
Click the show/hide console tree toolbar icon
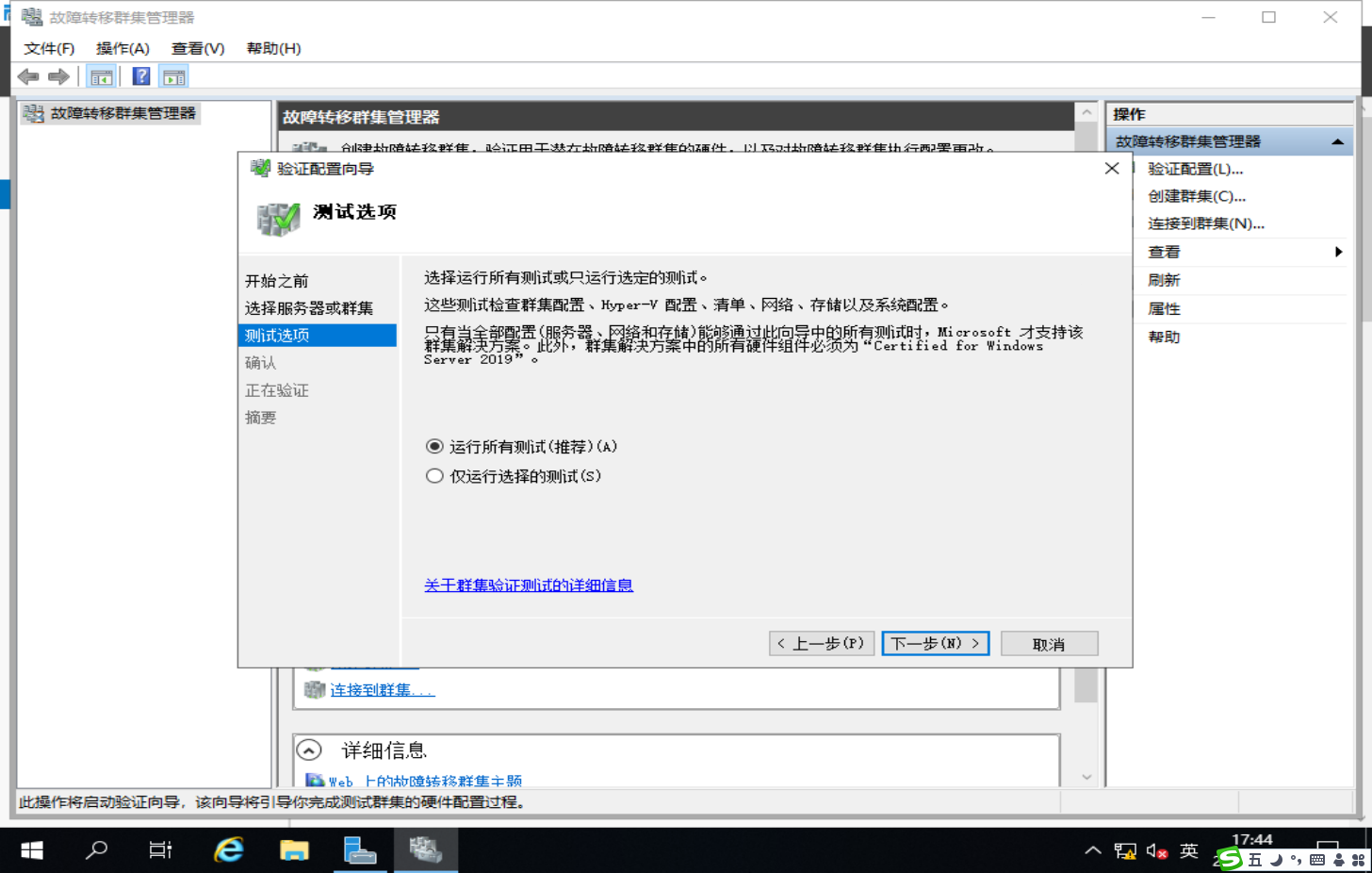tap(101, 76)
